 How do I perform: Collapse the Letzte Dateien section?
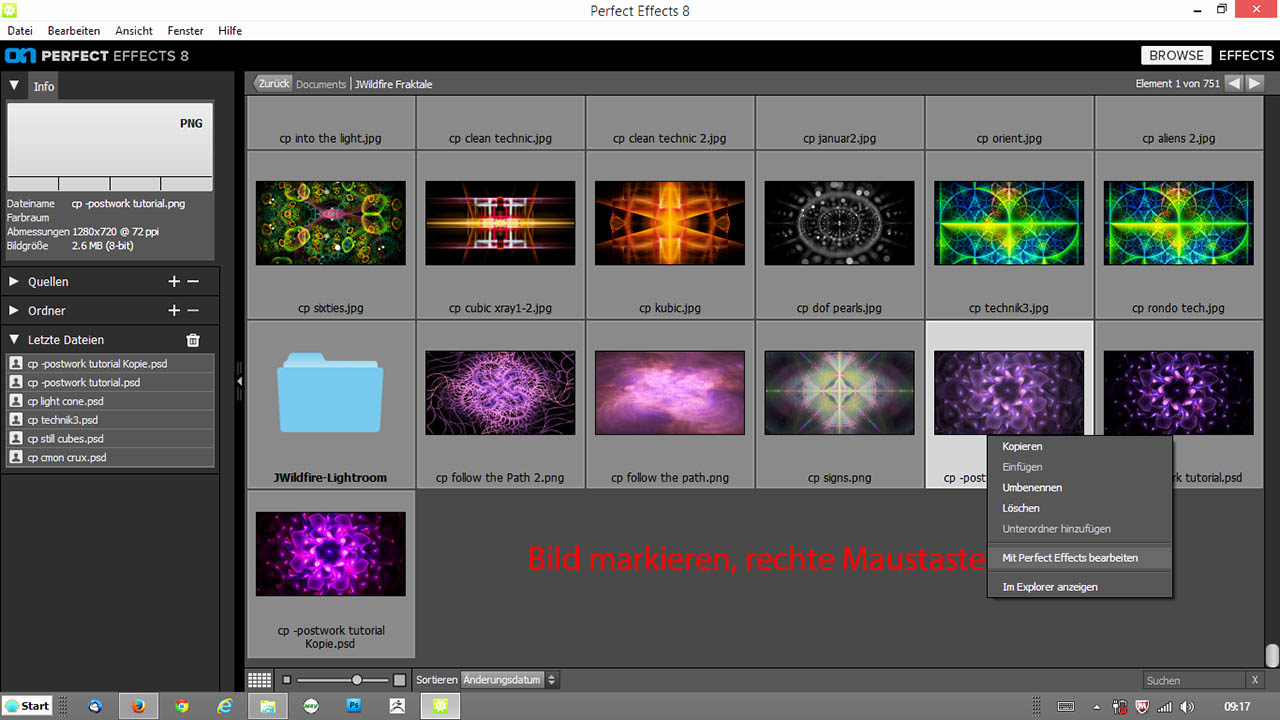[x=14, y=340]
